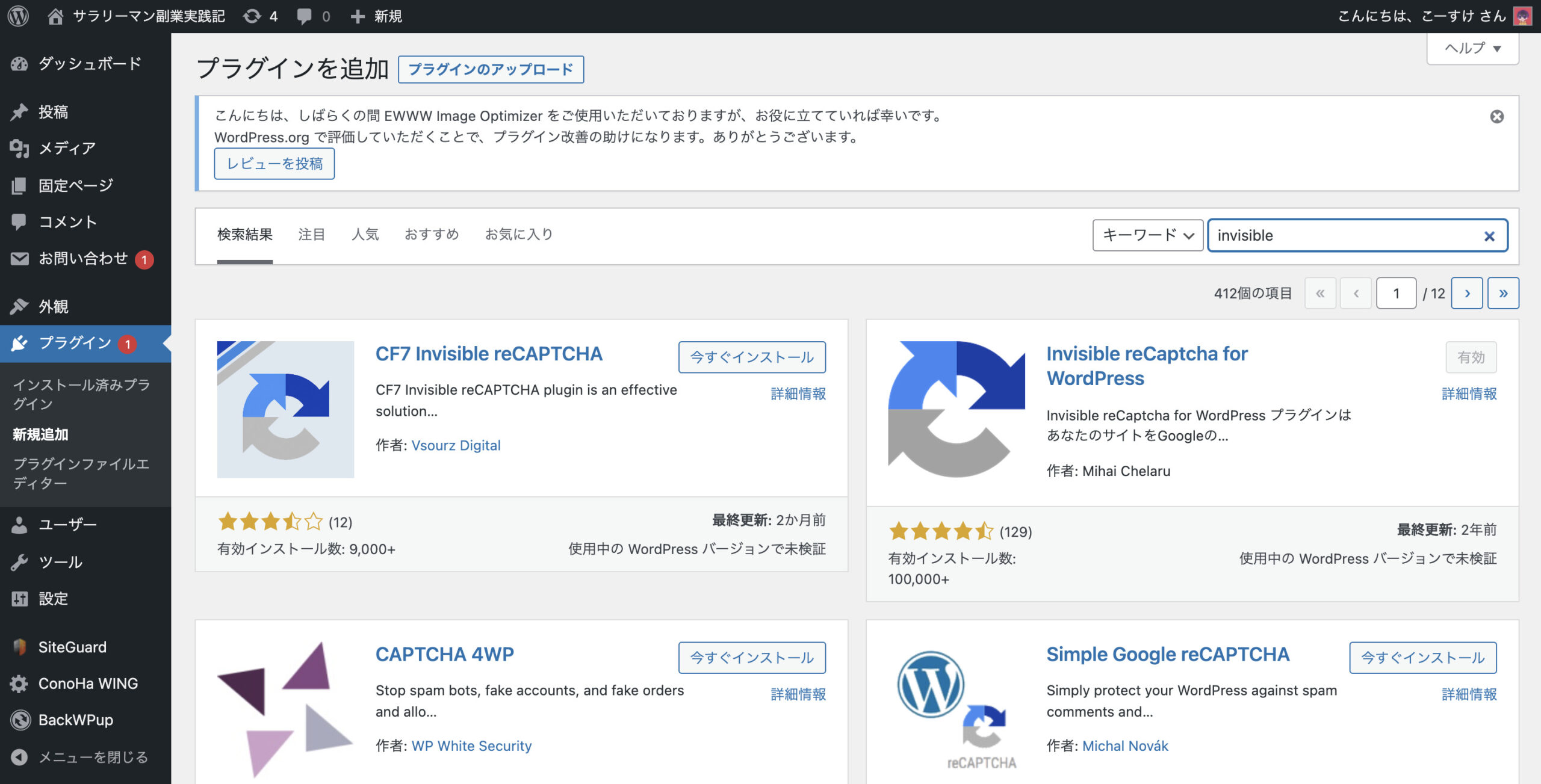Click プラグインのアップロード button
Screen dimensions: 1541x784
tap(491, 70)
